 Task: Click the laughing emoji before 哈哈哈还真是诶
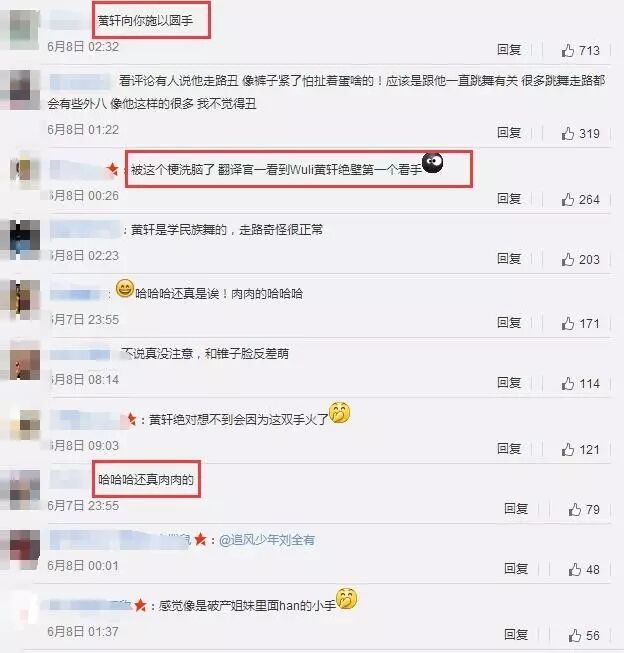click(125, 288)
